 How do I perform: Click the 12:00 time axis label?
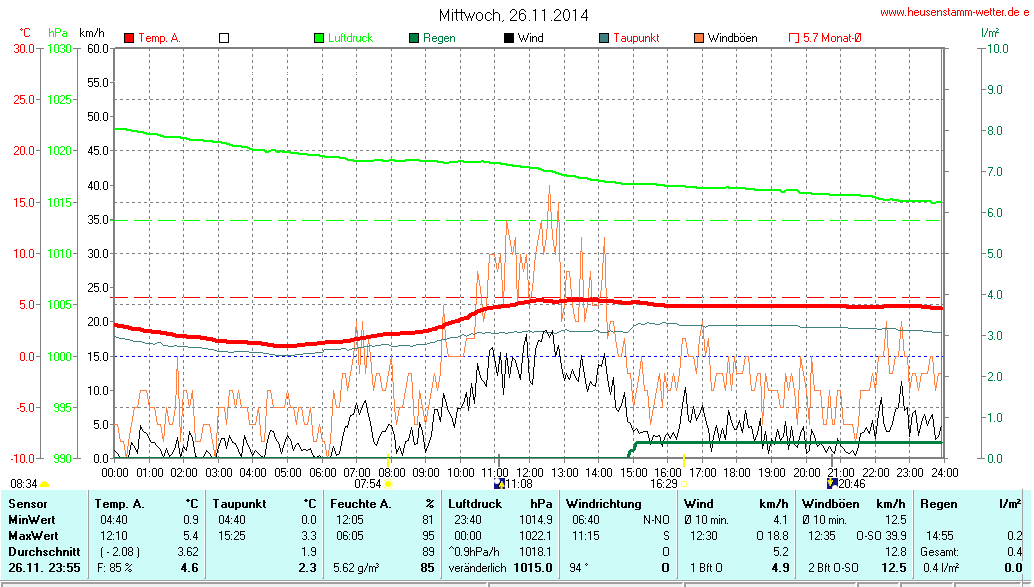click(x=529, y=471)
